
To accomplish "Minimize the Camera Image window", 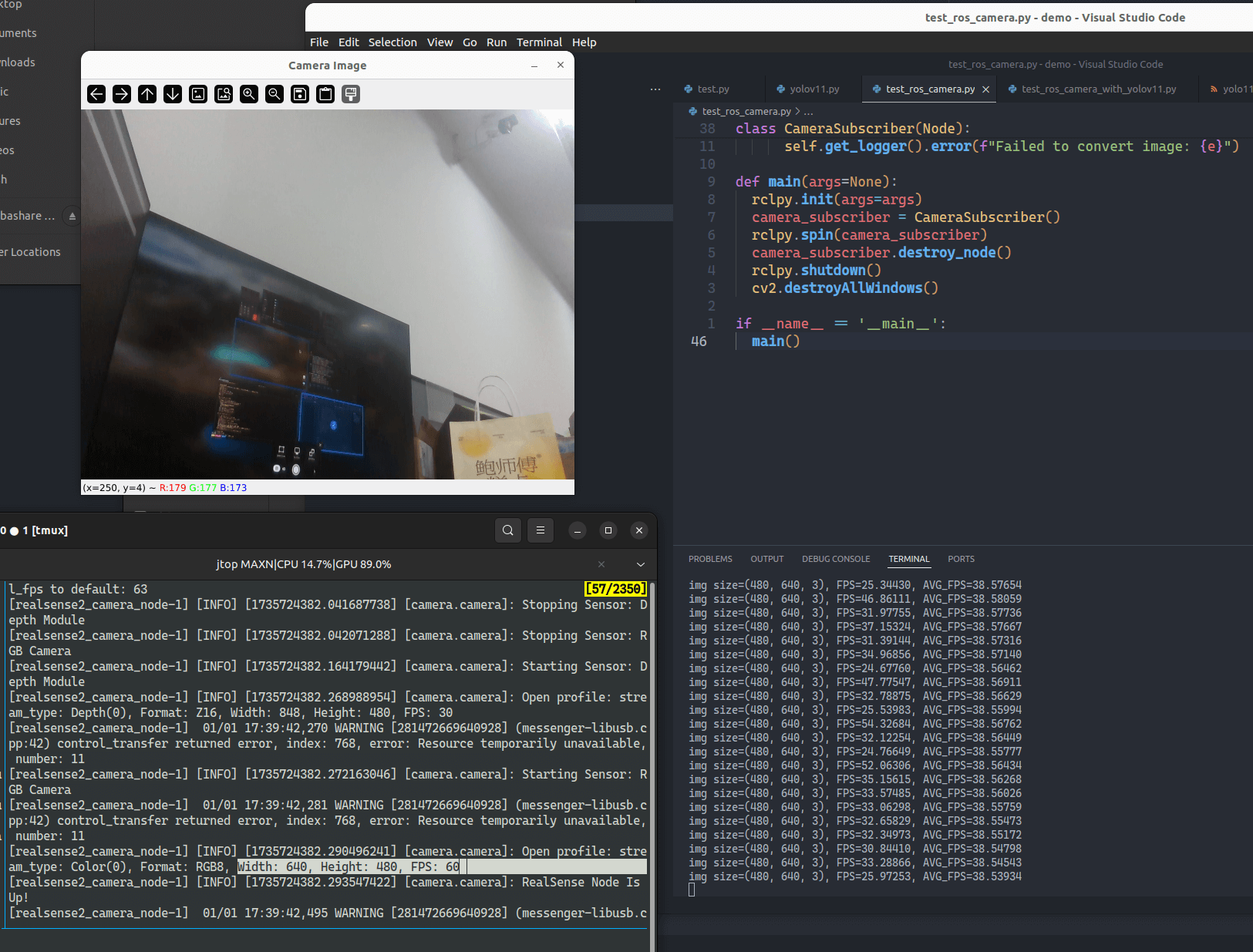I will [534, 66].
